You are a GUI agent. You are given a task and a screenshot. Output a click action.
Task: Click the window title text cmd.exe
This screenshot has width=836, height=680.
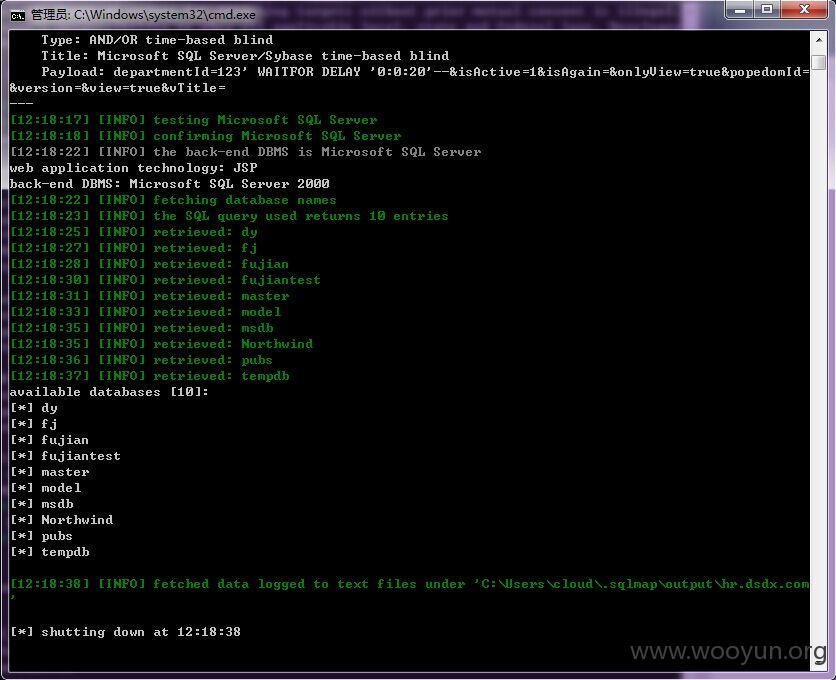143,15
